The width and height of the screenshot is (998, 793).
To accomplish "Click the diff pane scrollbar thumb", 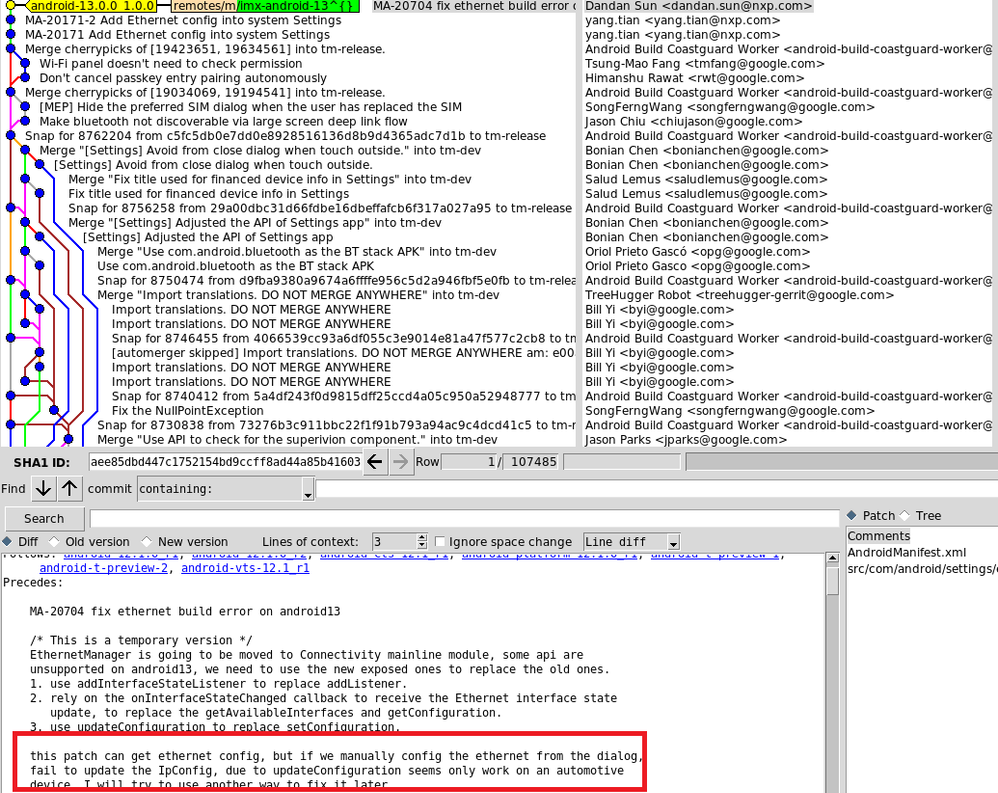I will 832,580.
